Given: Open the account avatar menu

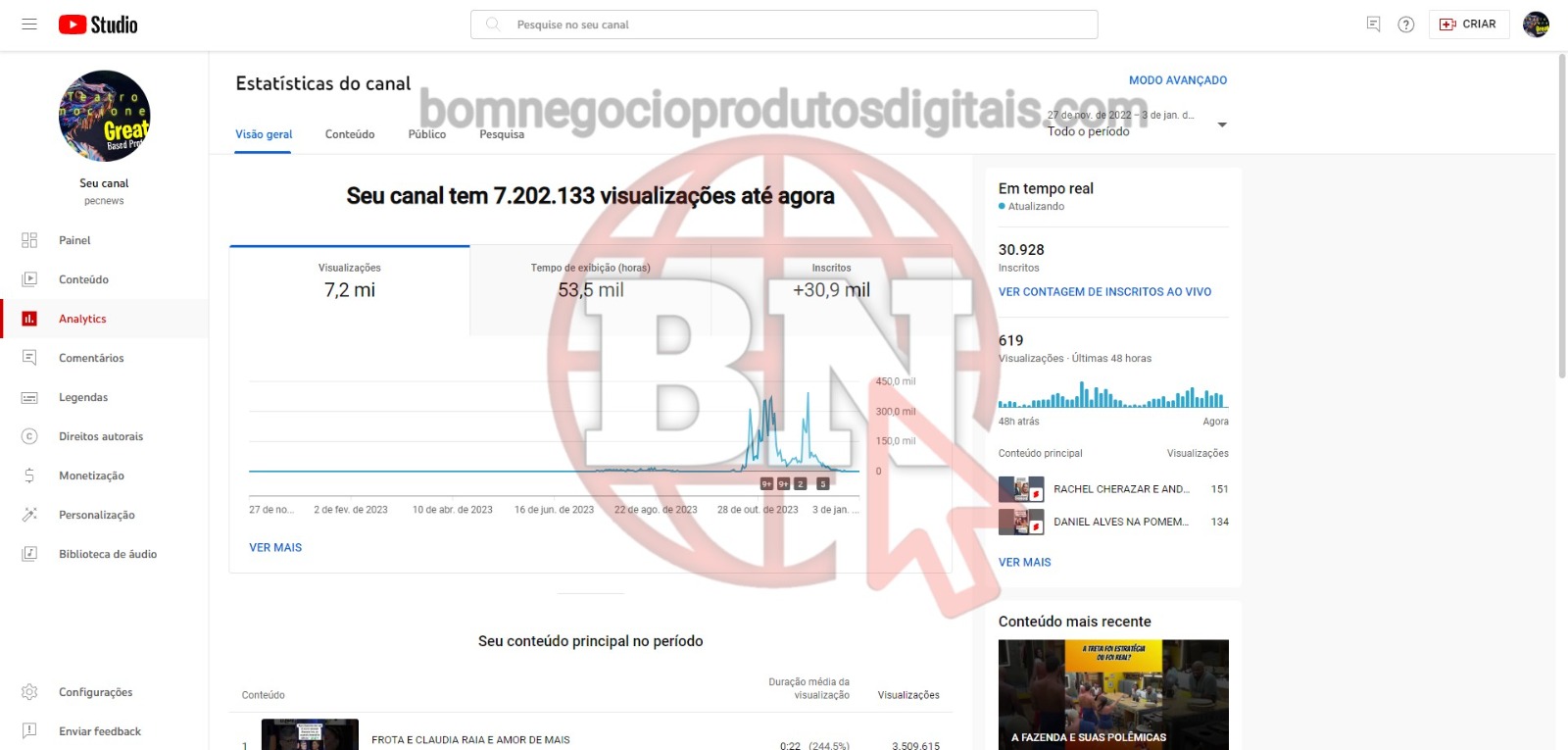Looking at the screenshot, I should click(1536, 25).
